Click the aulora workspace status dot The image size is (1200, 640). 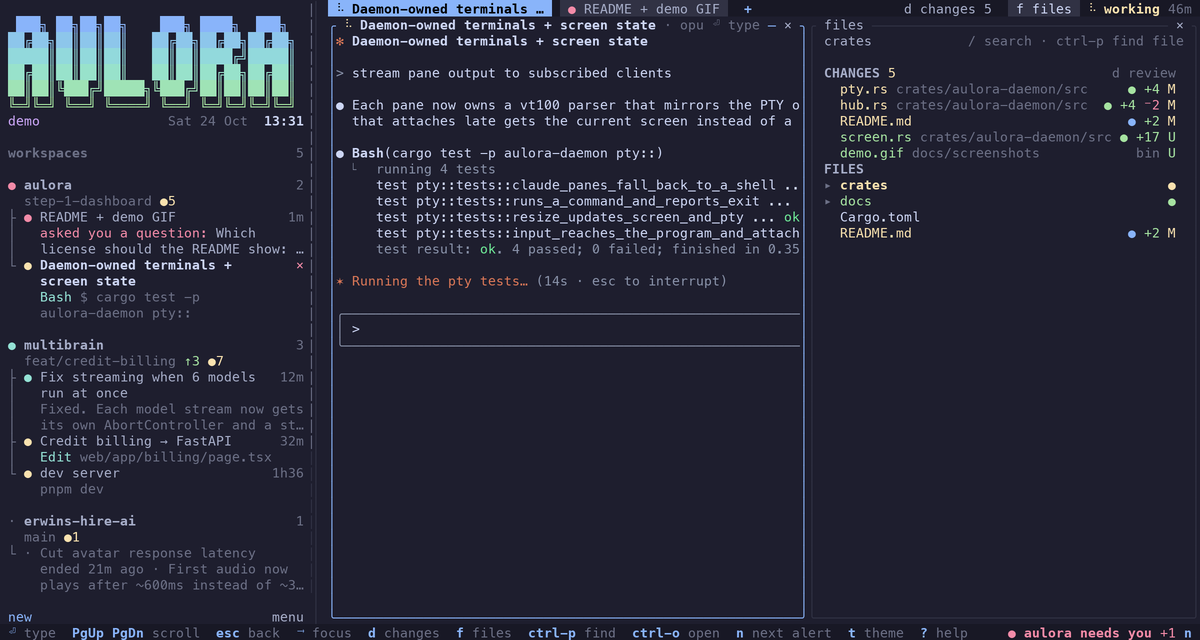(x=12, y=185)
